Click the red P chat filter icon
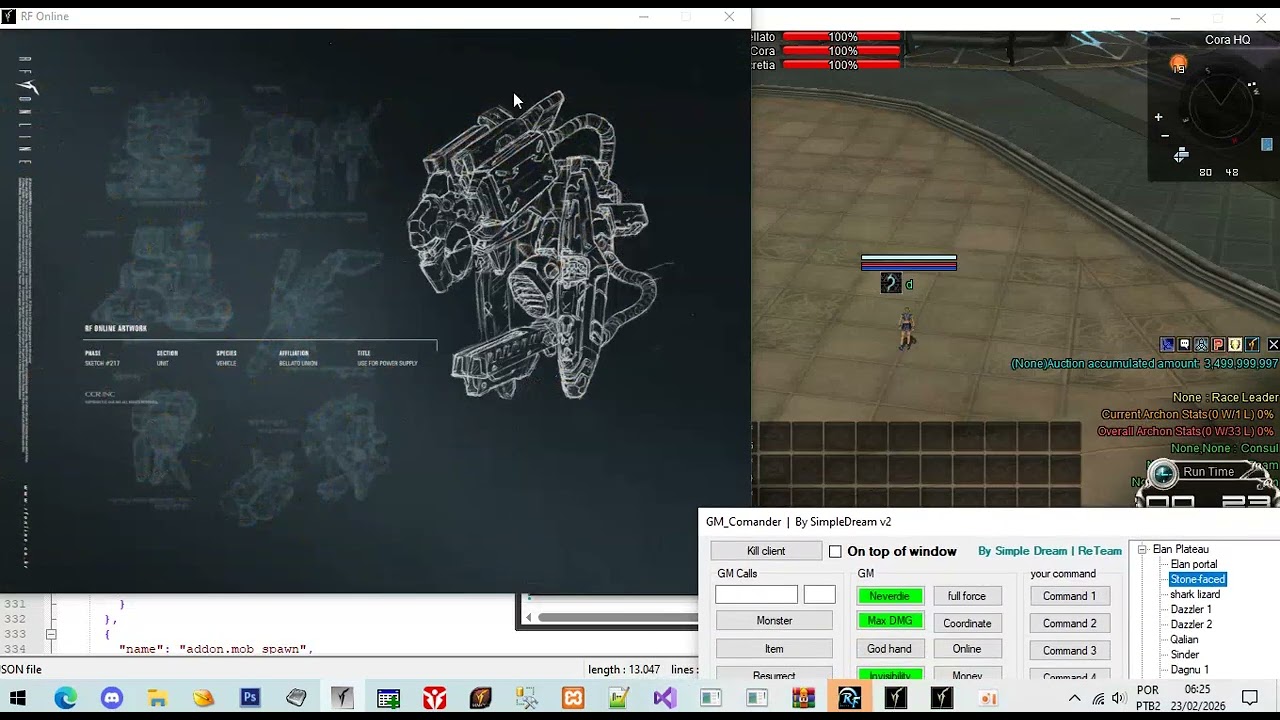The height and width of the screenshot is (720, 1280). pos(1218,344)
